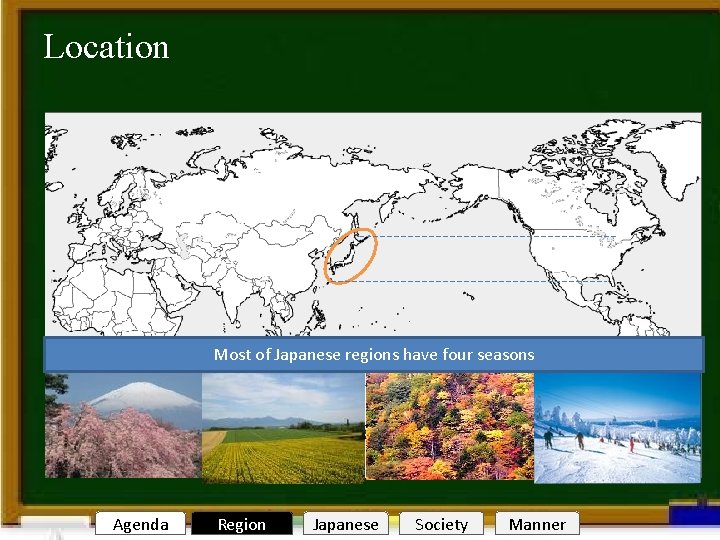Click the world map image
This screenshot has height=540, width=720.
click(373, 225)
